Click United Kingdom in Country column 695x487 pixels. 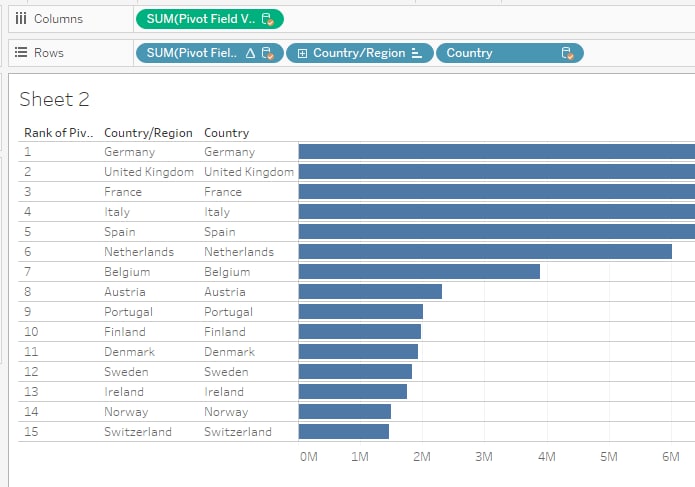(249, 172)
